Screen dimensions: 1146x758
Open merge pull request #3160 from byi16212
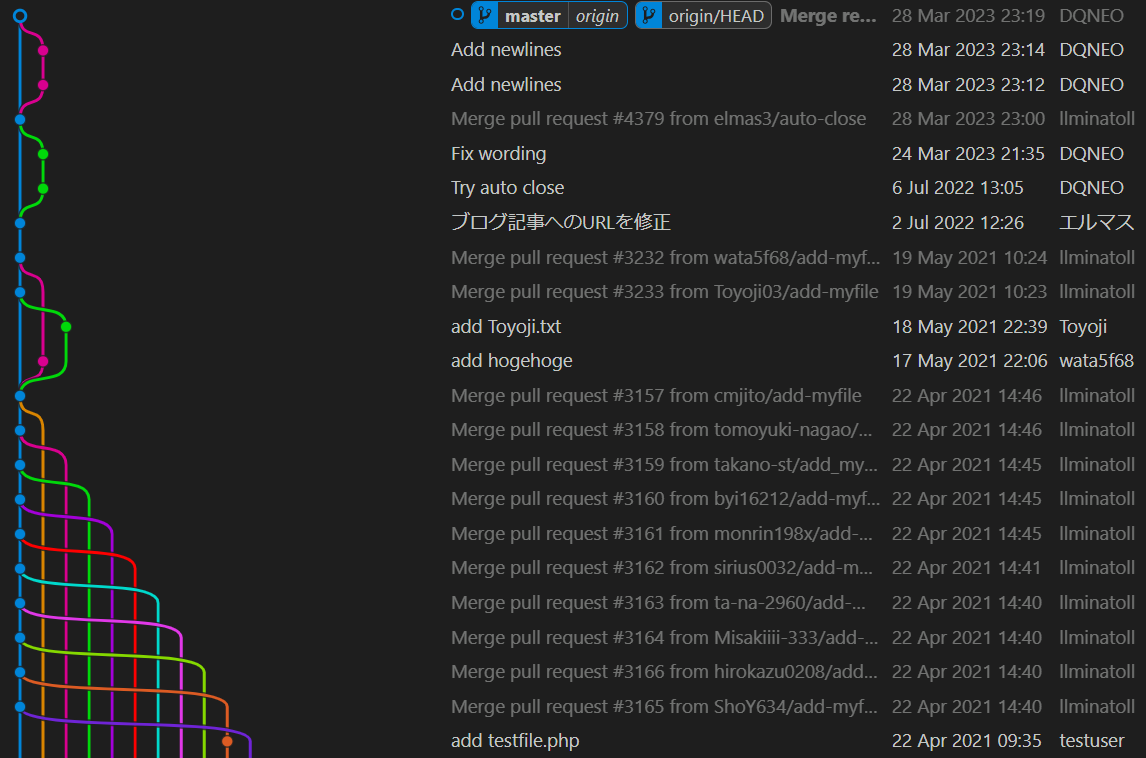[665, 499]
